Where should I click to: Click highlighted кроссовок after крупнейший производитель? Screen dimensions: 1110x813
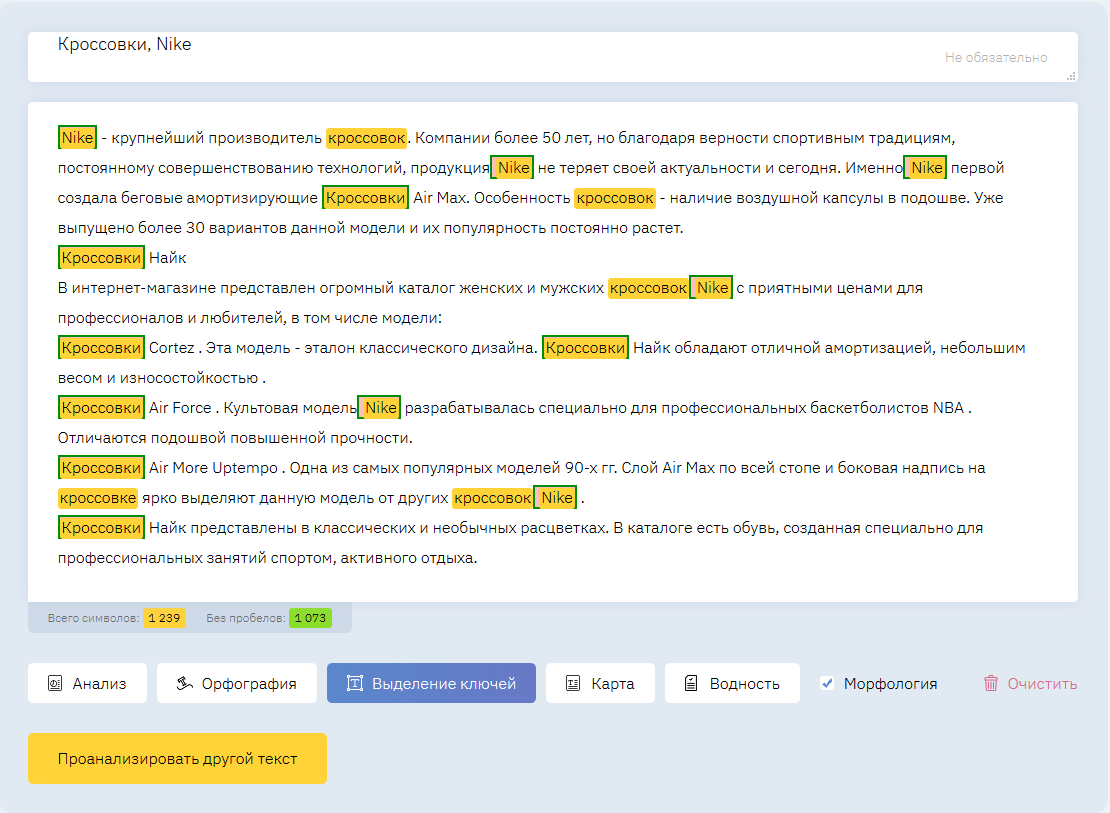pos(366,137)
